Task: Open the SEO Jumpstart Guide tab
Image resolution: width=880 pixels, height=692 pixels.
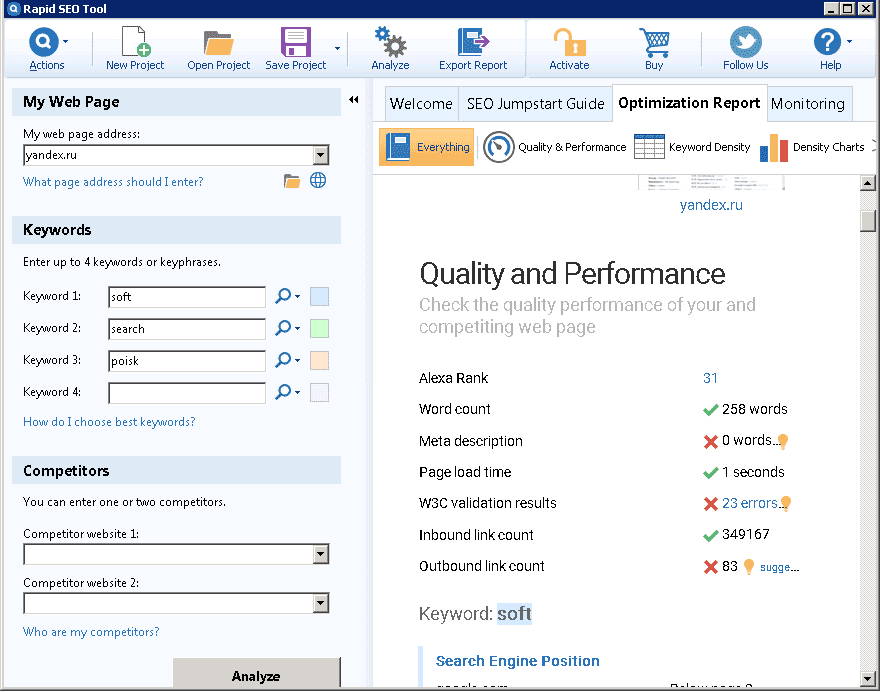Action: pos(535,103)
